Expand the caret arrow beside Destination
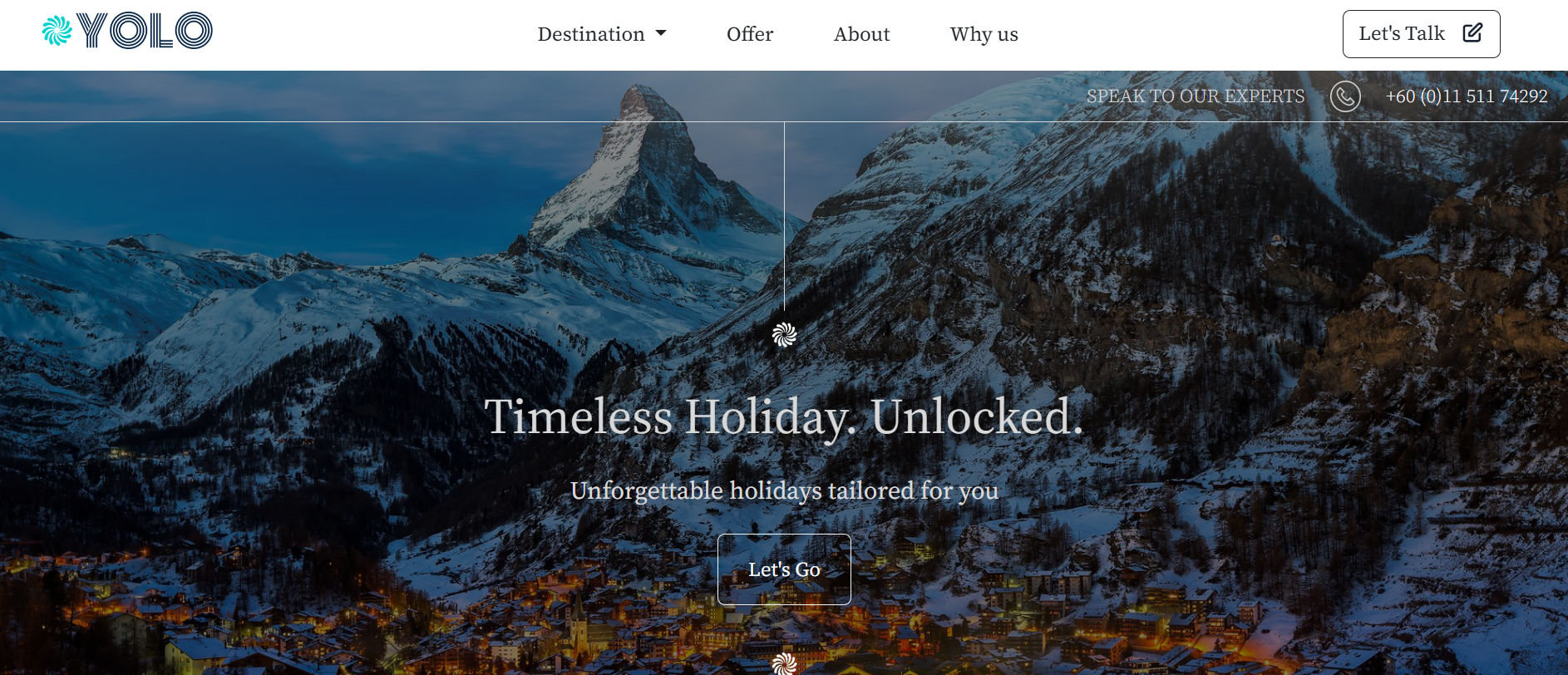 point(661,34)
